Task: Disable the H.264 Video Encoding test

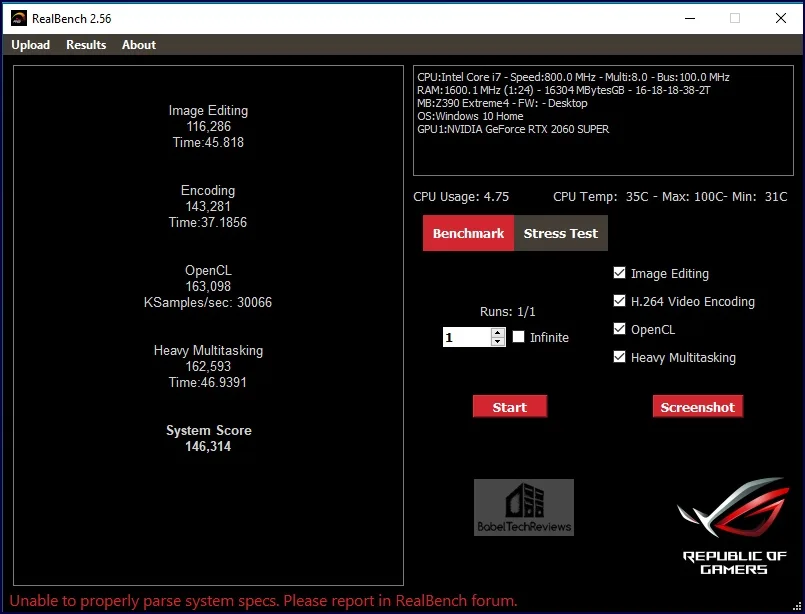Action: coord(620,301)
